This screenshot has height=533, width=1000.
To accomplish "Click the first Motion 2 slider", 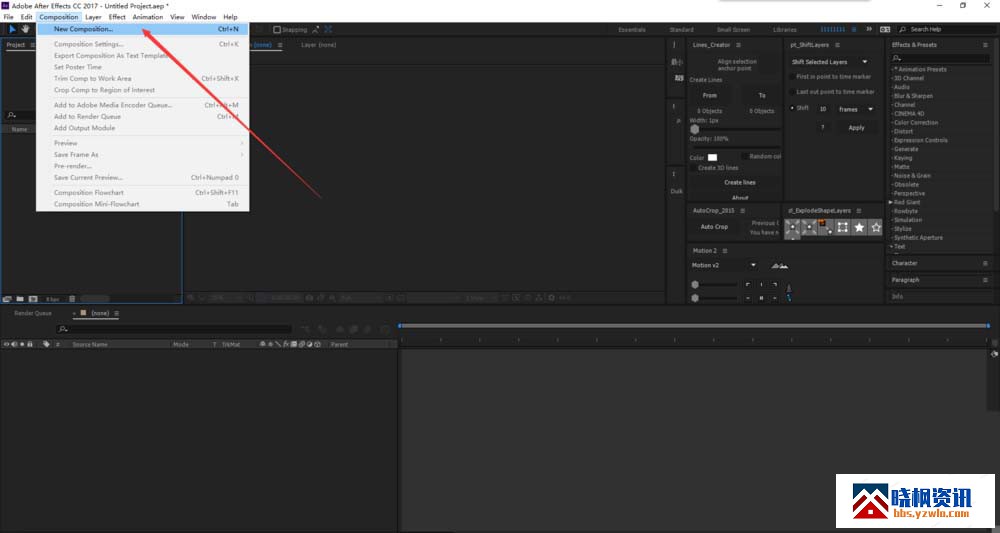I will click(x=715, y=285).
